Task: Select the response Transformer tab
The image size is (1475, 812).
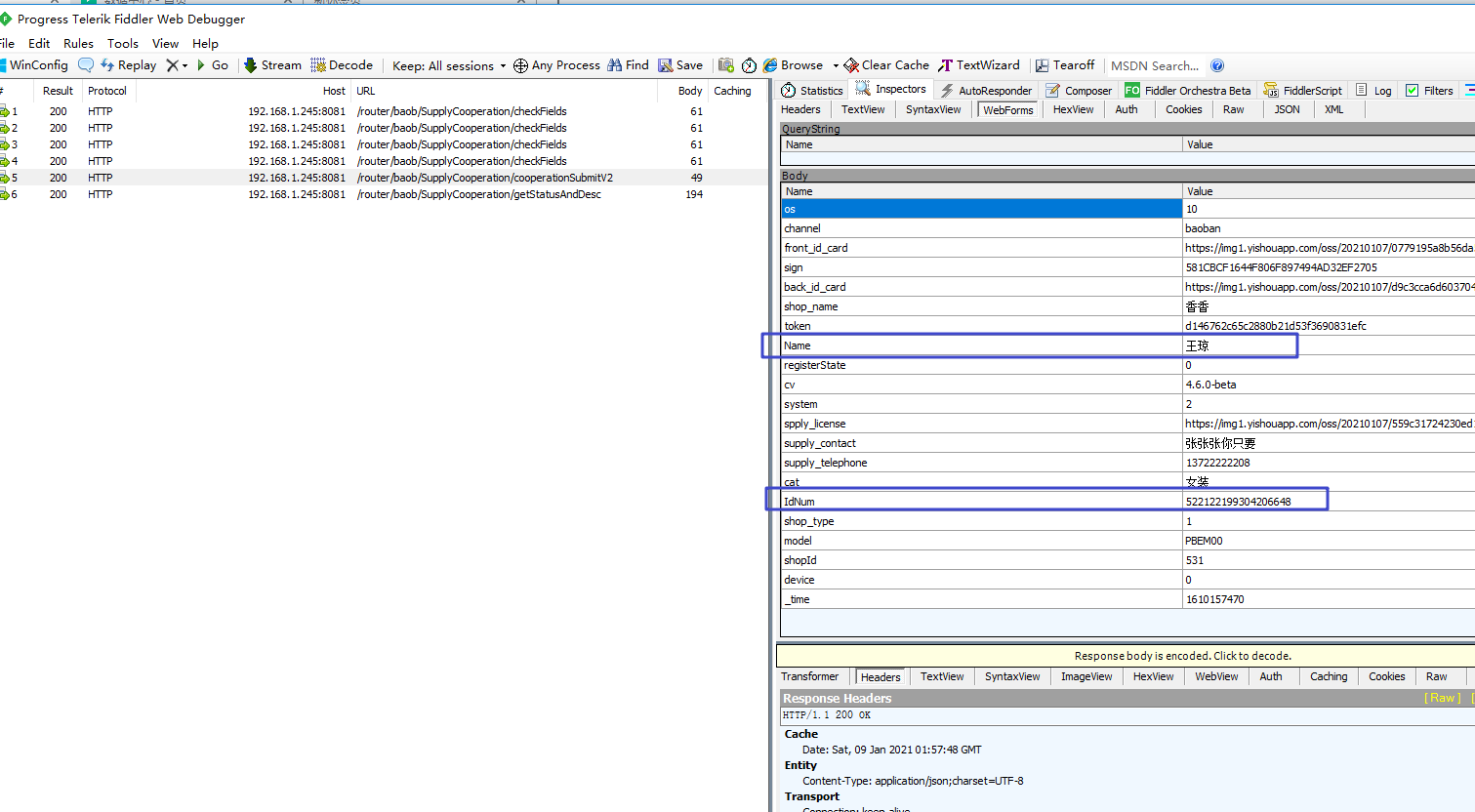Action: 809,676
